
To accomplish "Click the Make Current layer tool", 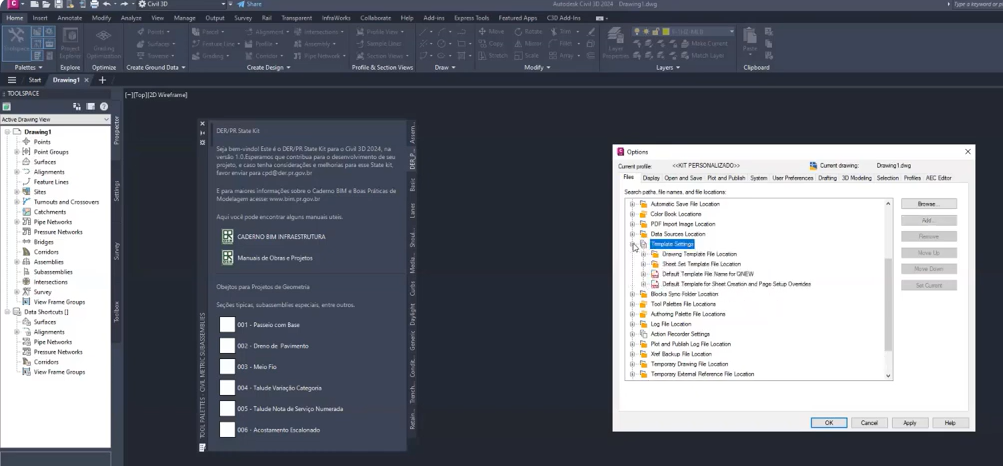I will click(x=704, y=43).
